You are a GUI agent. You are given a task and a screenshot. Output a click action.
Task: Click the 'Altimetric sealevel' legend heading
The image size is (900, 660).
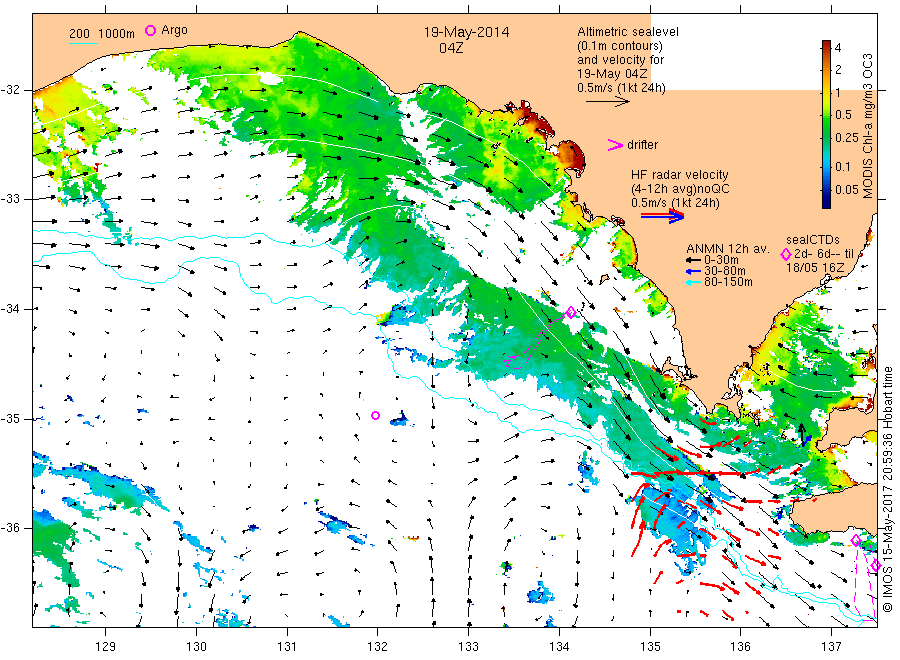pyautogui.click(x=628, y=32)
